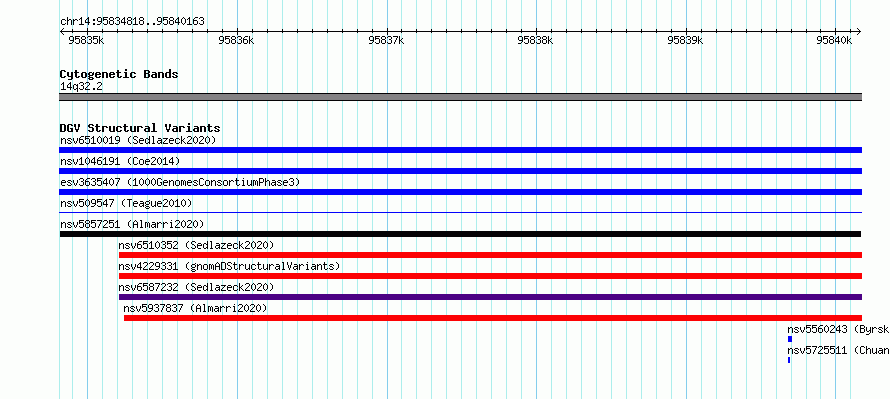This screenshot has width=890, height=399.
Task: Click the 95838k ruler position
Action: pyautogui.click(x=535, y=40)
